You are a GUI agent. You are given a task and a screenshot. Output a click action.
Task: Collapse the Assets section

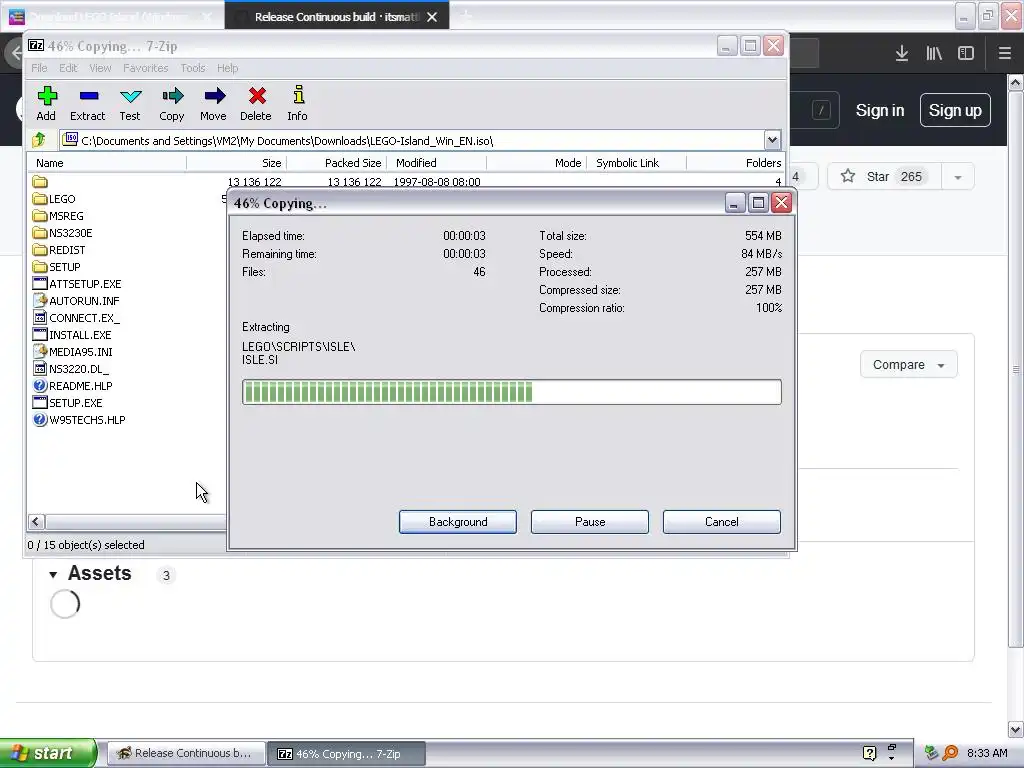click(53, 575)
